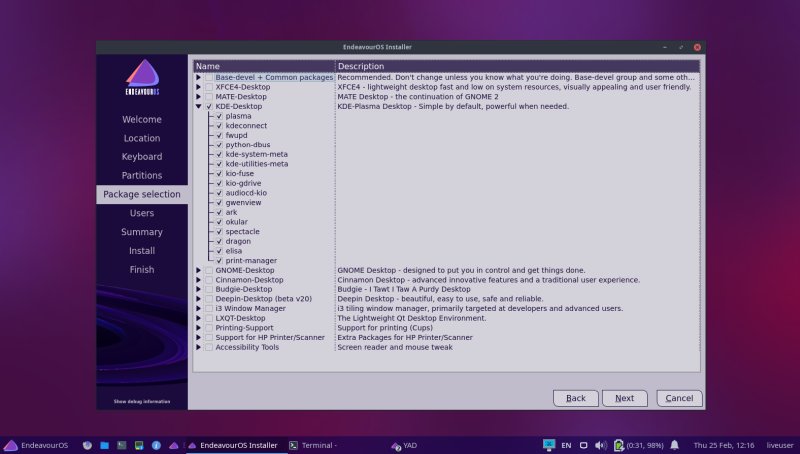800x454 pixels.
Task: Expand the Base-devel + Common packages group
Action: pyautogui.click(x=198, y=78)
